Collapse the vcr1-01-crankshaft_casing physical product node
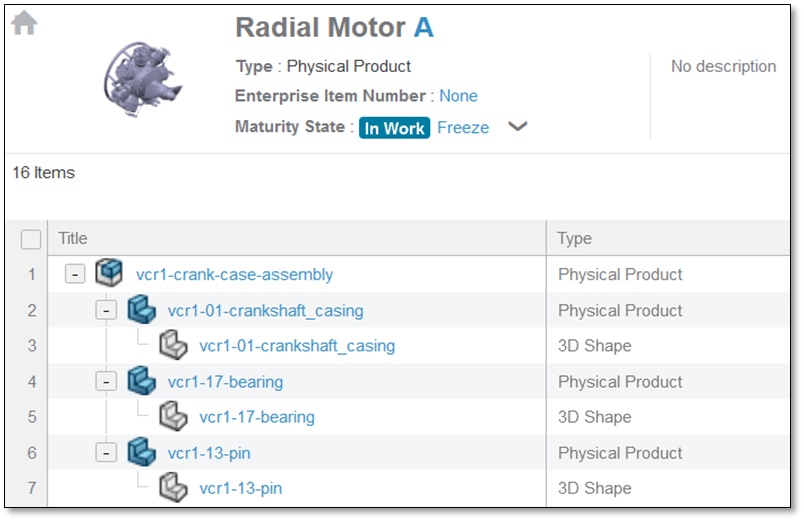The image size is (804, 521). pos(106,310)
